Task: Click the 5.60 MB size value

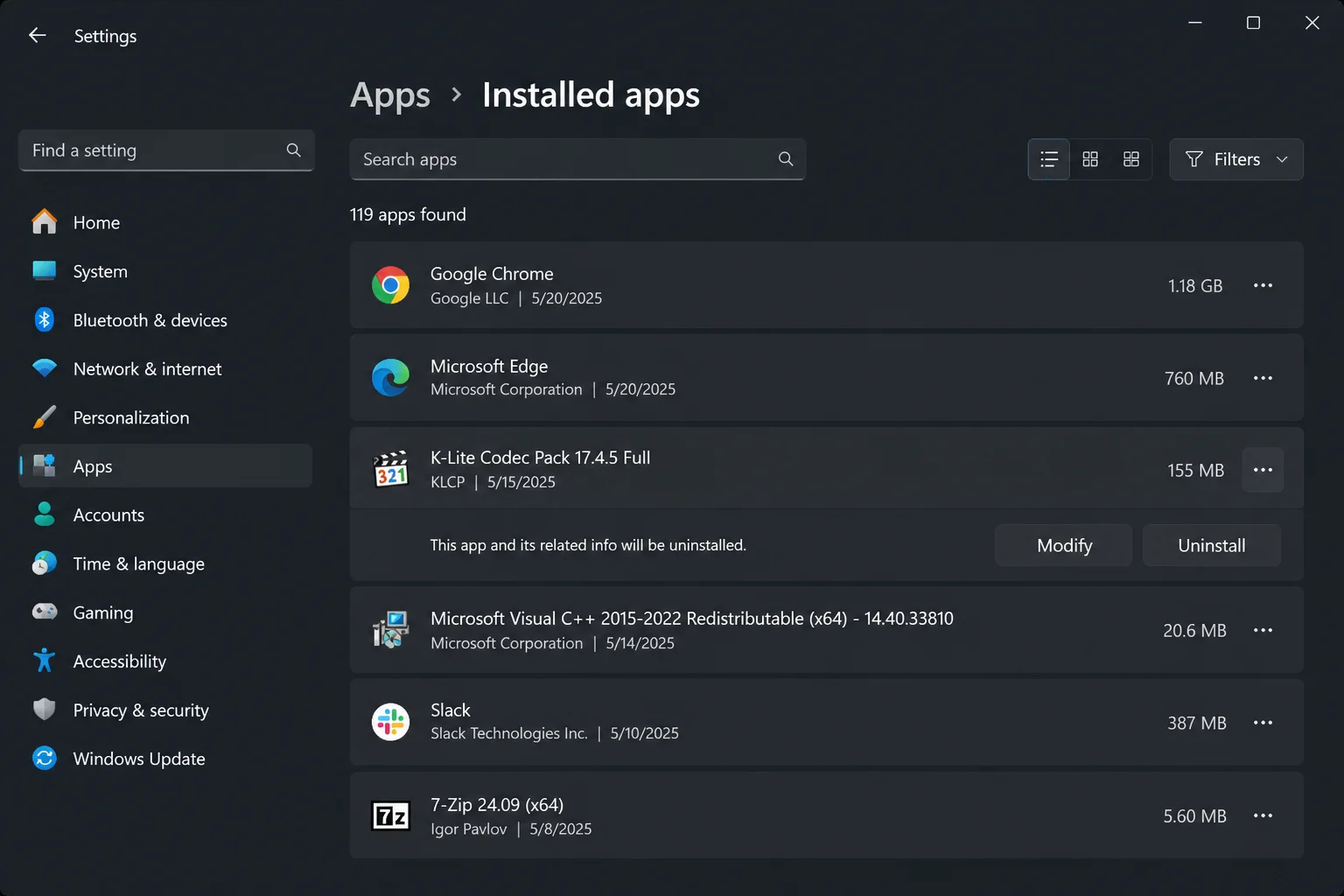Action: pos(1194,816)
